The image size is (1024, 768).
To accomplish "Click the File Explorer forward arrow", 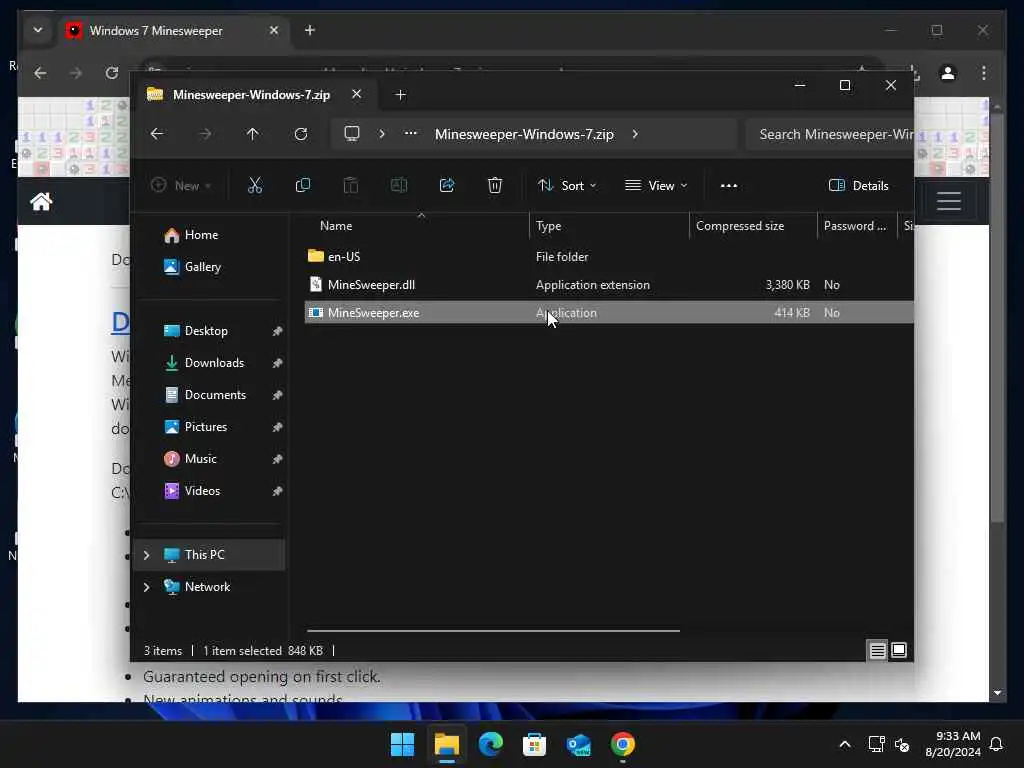I will click(205, 134).
